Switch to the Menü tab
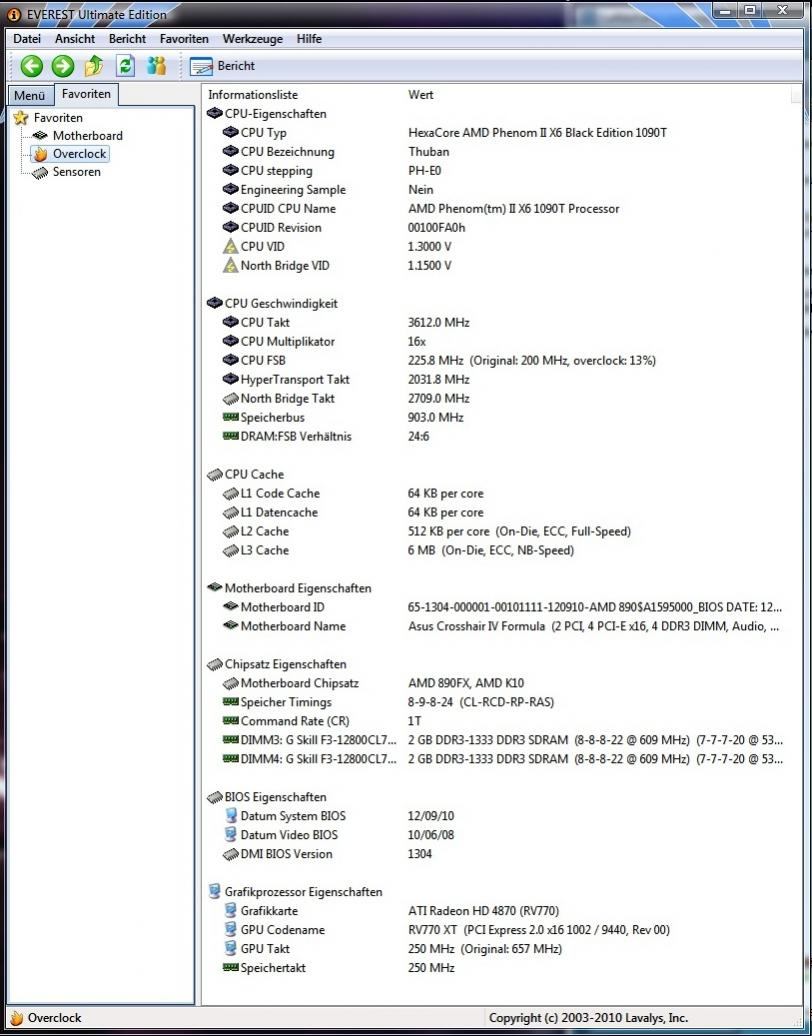The image size is (812, 1036). tap(30, 96)
